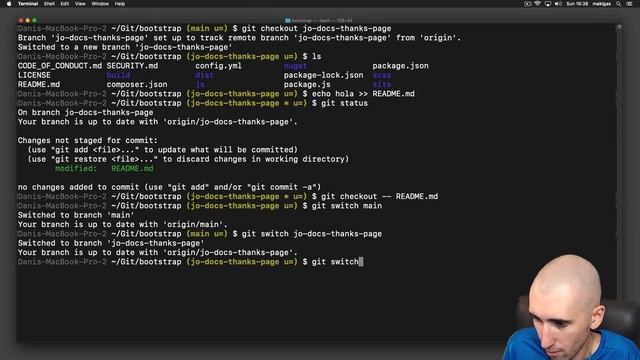Zoom the Terminal window
Viewport: 640px width, 360px height.
tap(34, 20)
